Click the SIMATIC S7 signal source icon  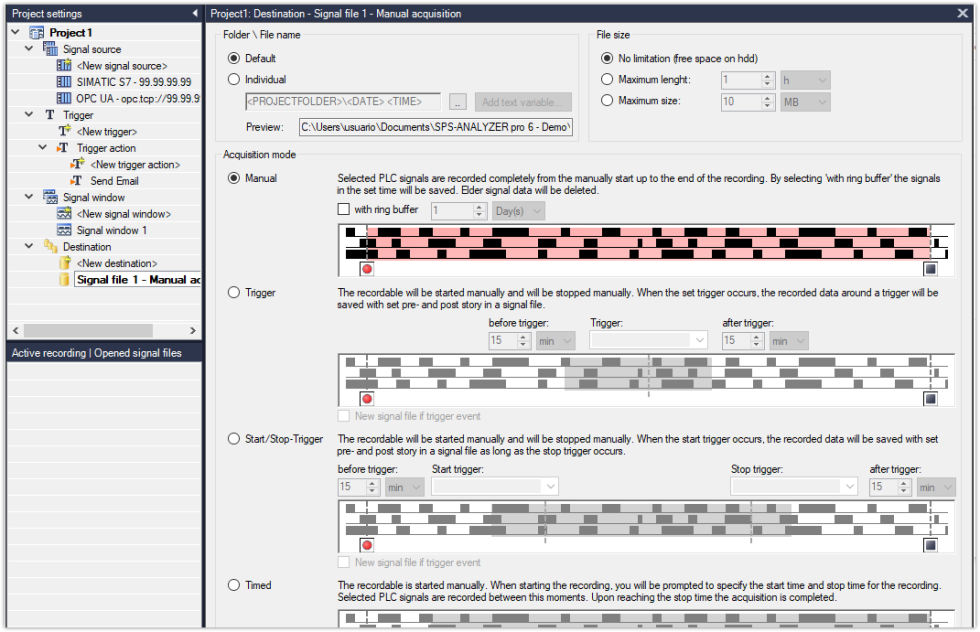coord(65,82)
